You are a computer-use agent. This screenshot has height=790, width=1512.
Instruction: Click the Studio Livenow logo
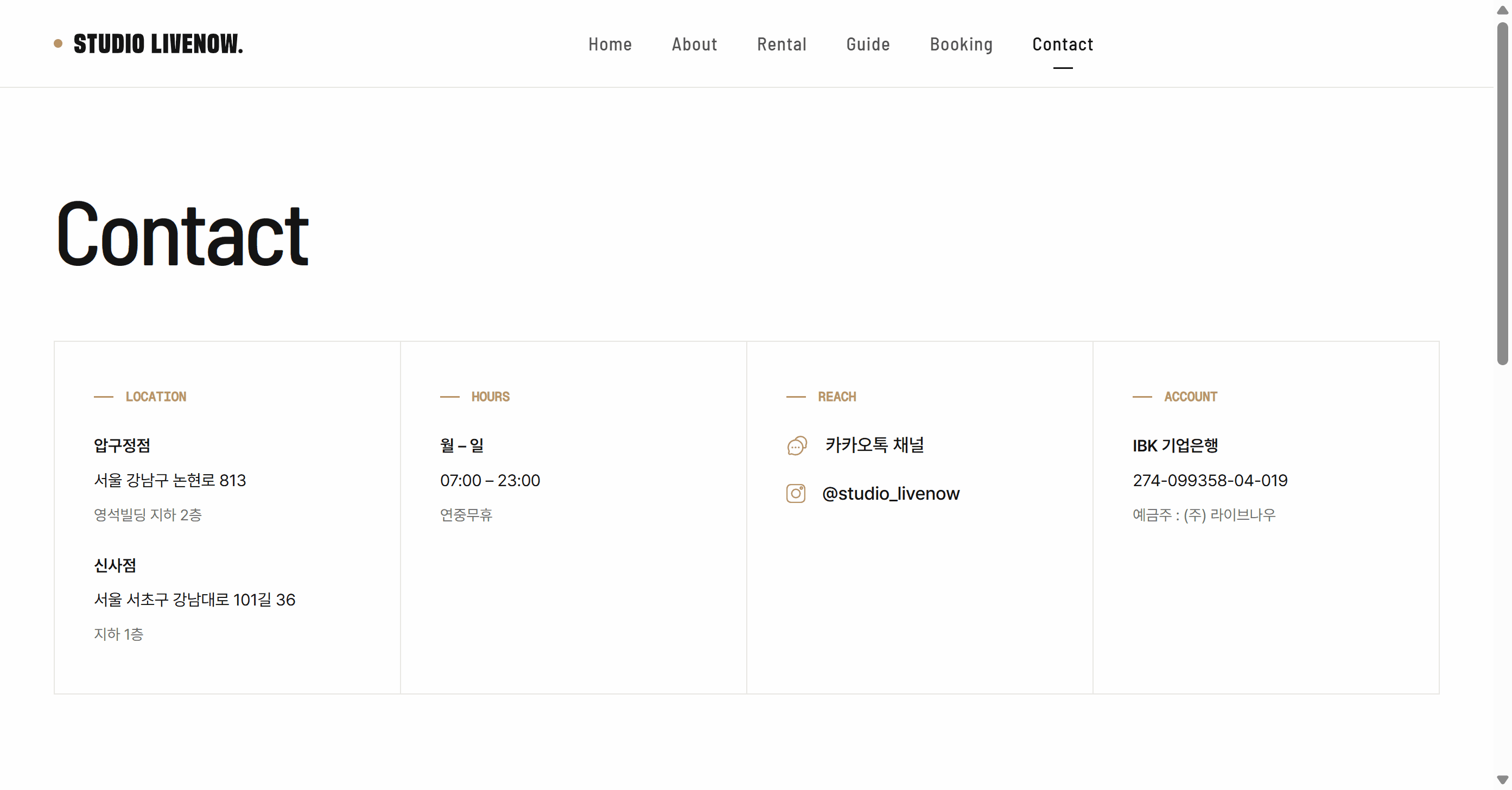(149, 44)
